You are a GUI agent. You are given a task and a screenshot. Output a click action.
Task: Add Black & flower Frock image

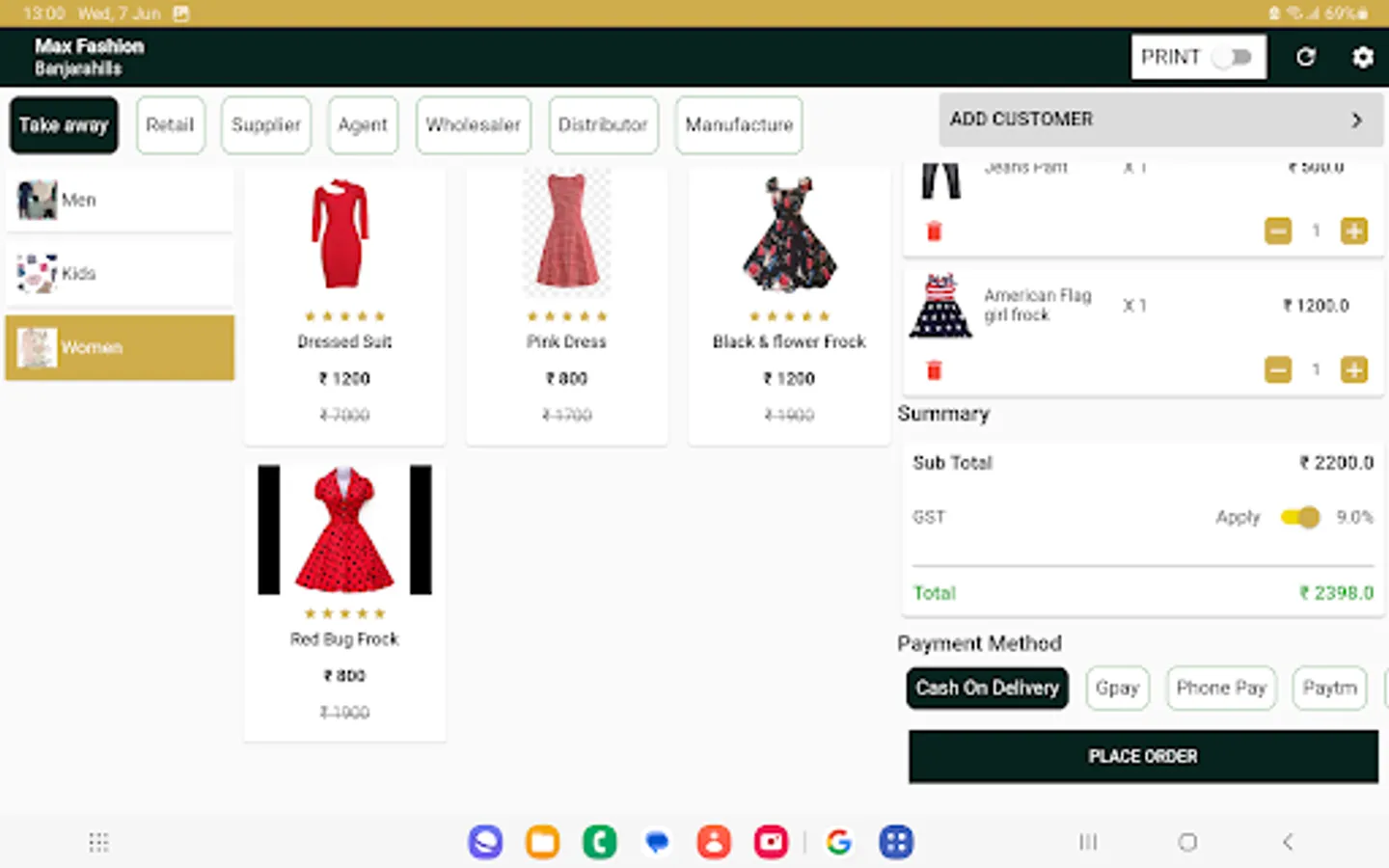(x=789, y=234)
